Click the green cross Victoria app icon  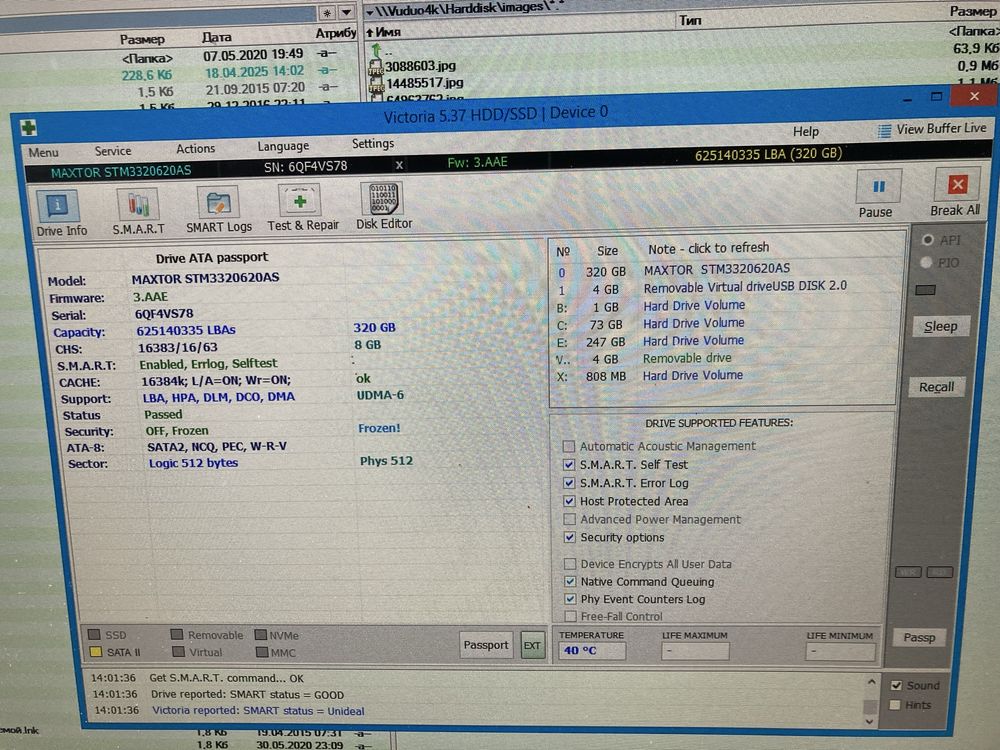coord(29,128)
